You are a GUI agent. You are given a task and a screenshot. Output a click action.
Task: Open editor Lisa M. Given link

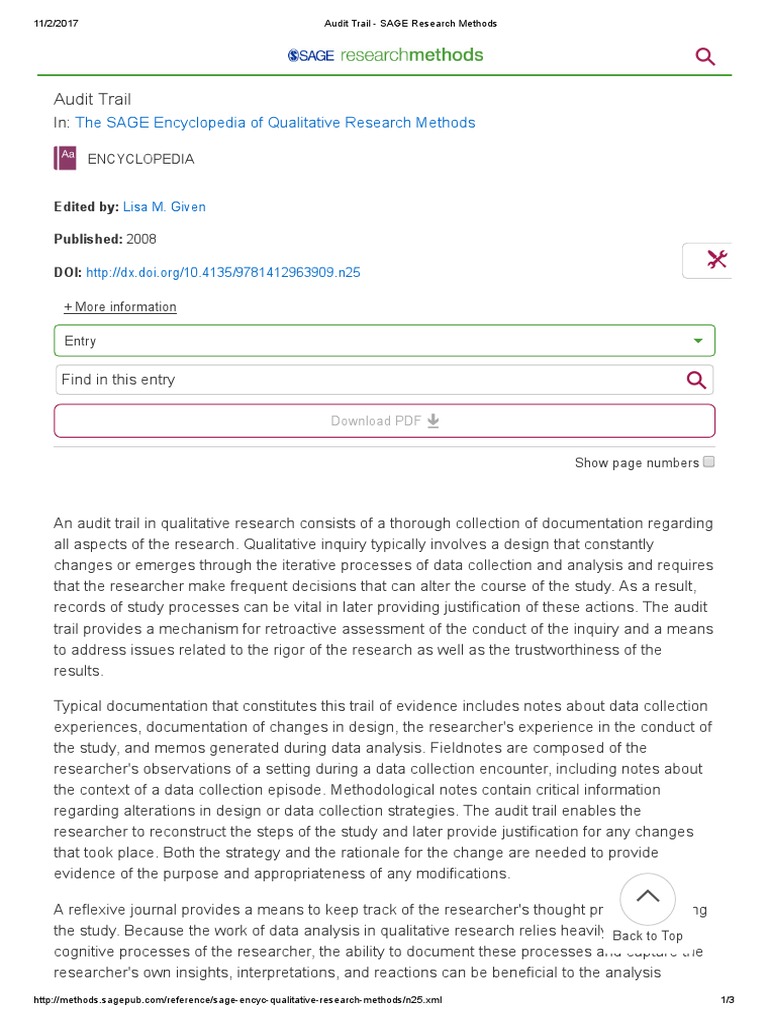point(164,207)
